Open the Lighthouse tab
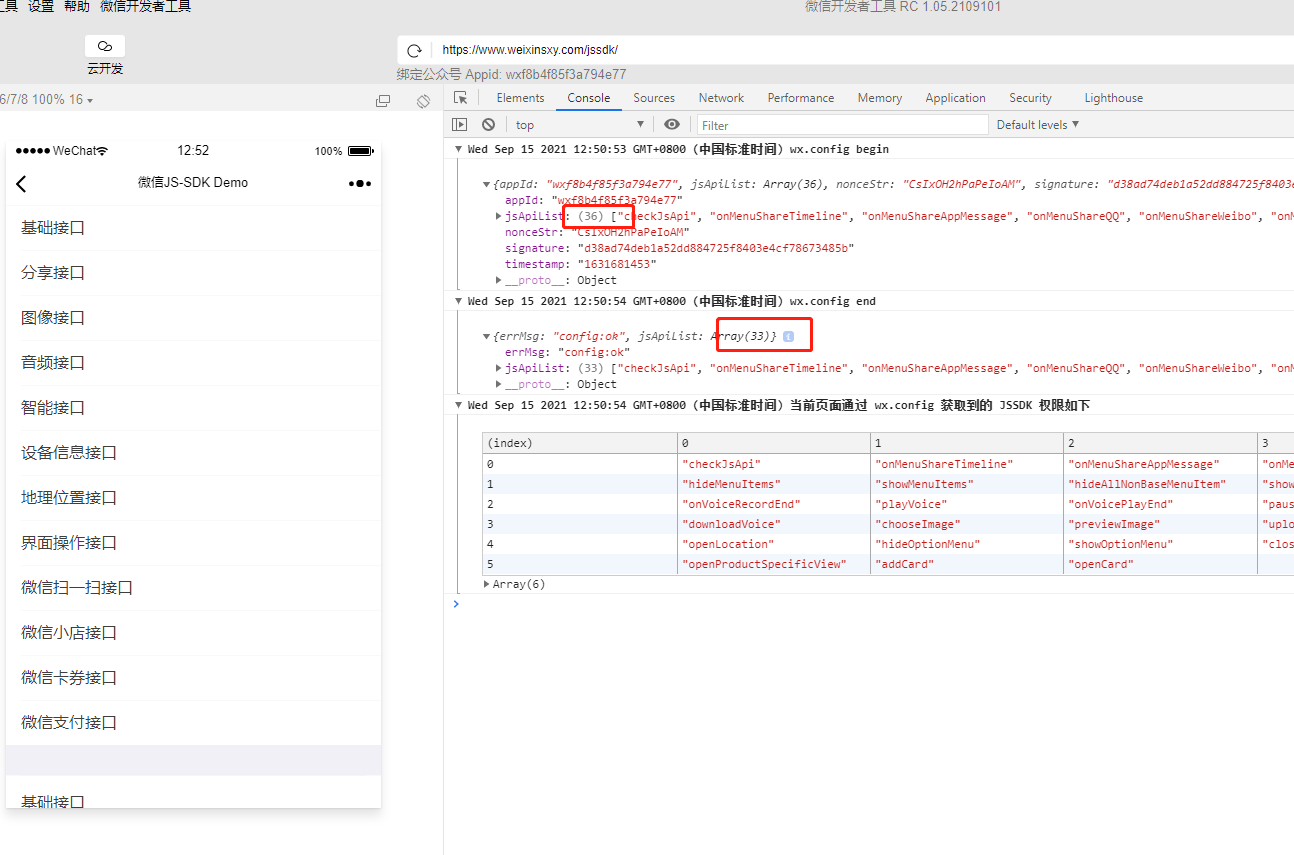The image size is (1294, 855). [1114, 98]
